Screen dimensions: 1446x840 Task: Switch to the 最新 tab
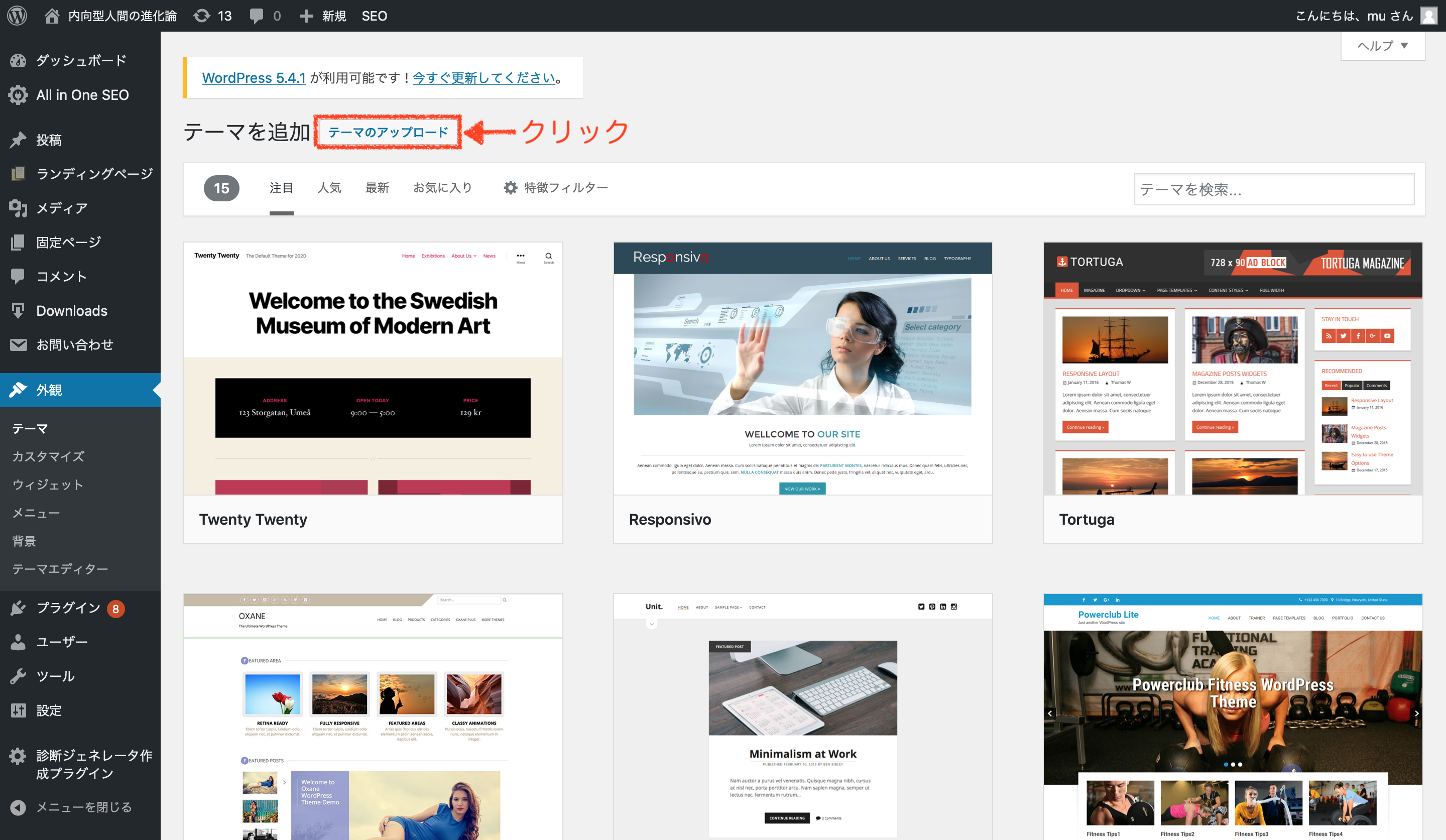pyautogui.click(x=377, y=188)
